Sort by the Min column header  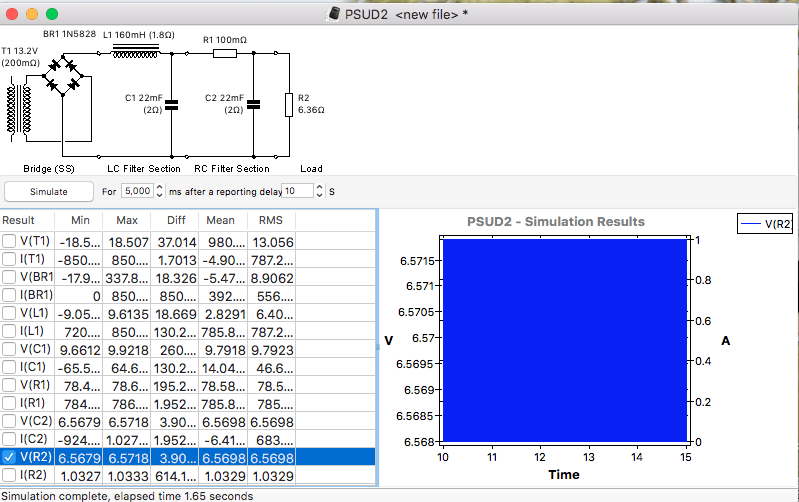click(79, 220)
